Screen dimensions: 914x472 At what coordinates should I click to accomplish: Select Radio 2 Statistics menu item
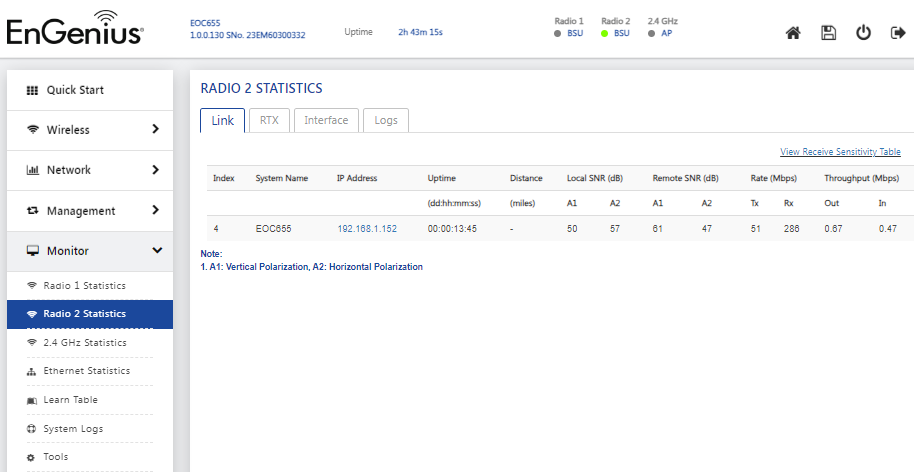click(x=90, y=314)
